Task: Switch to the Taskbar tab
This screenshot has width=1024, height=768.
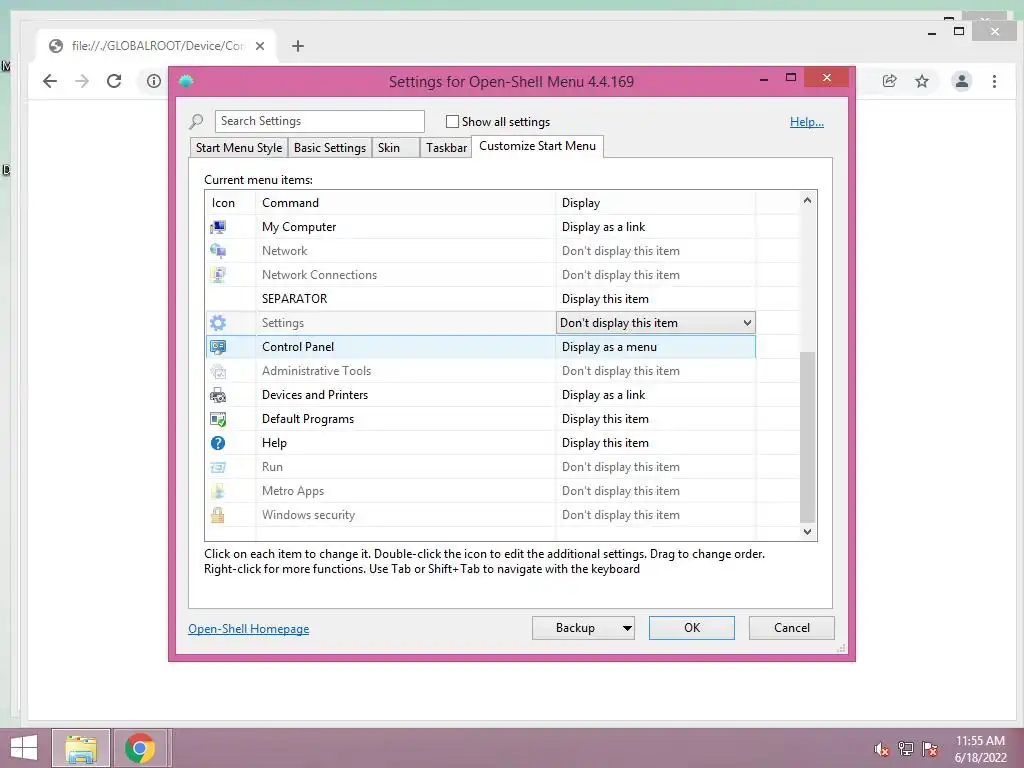Action: 446,148
